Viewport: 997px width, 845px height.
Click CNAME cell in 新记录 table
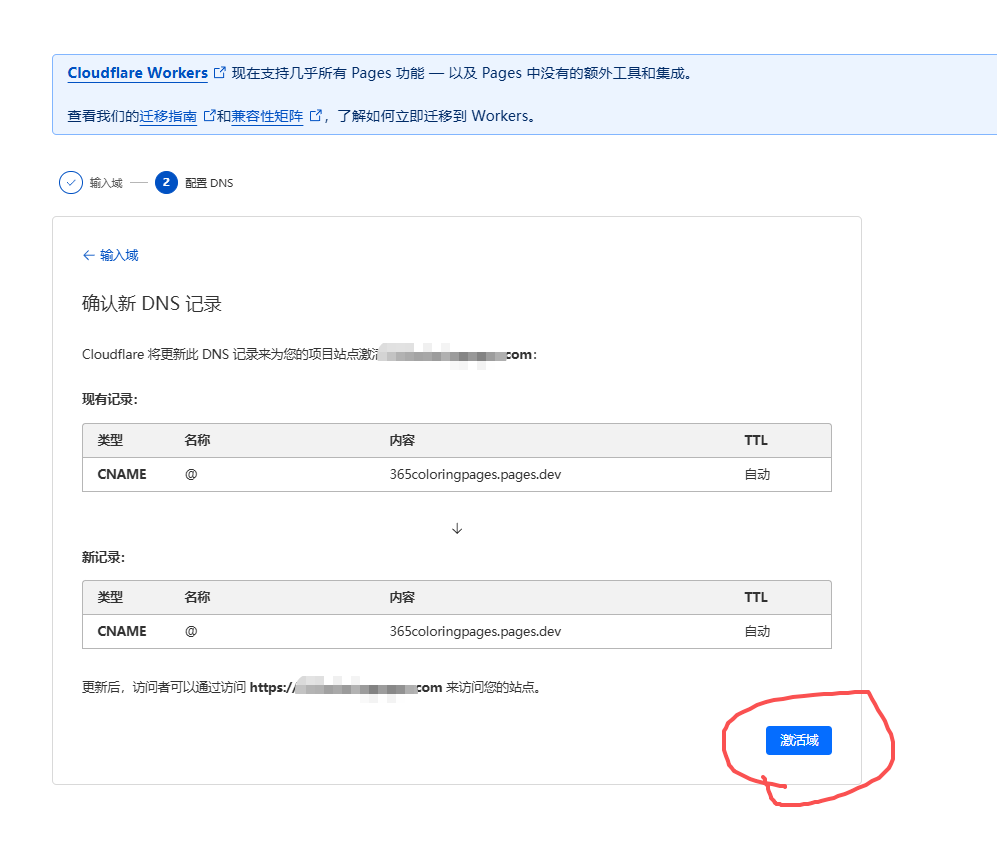pyautogui.click(x=122, y=631)
